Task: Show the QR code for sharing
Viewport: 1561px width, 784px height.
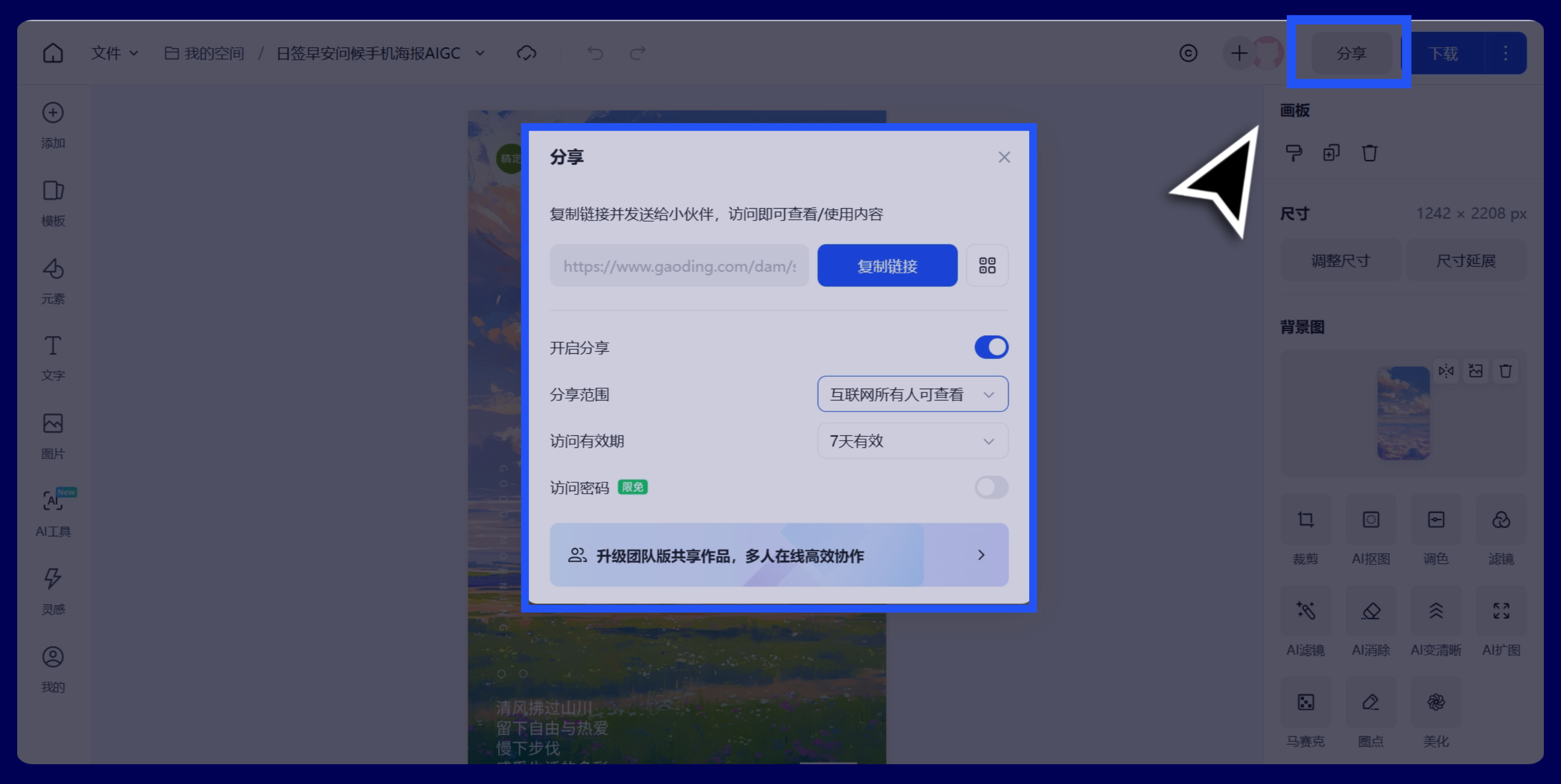Action: pyautogui.click(x=987, y=265)
